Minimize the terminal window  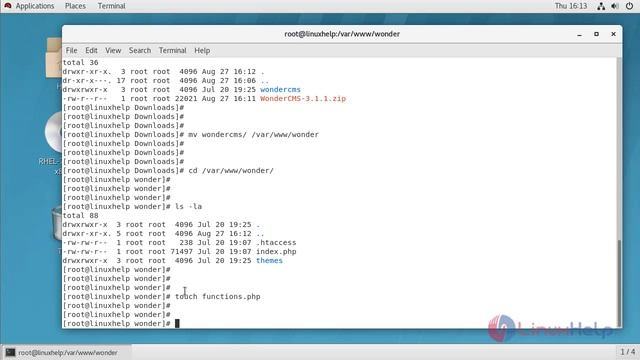coord(580,35)
